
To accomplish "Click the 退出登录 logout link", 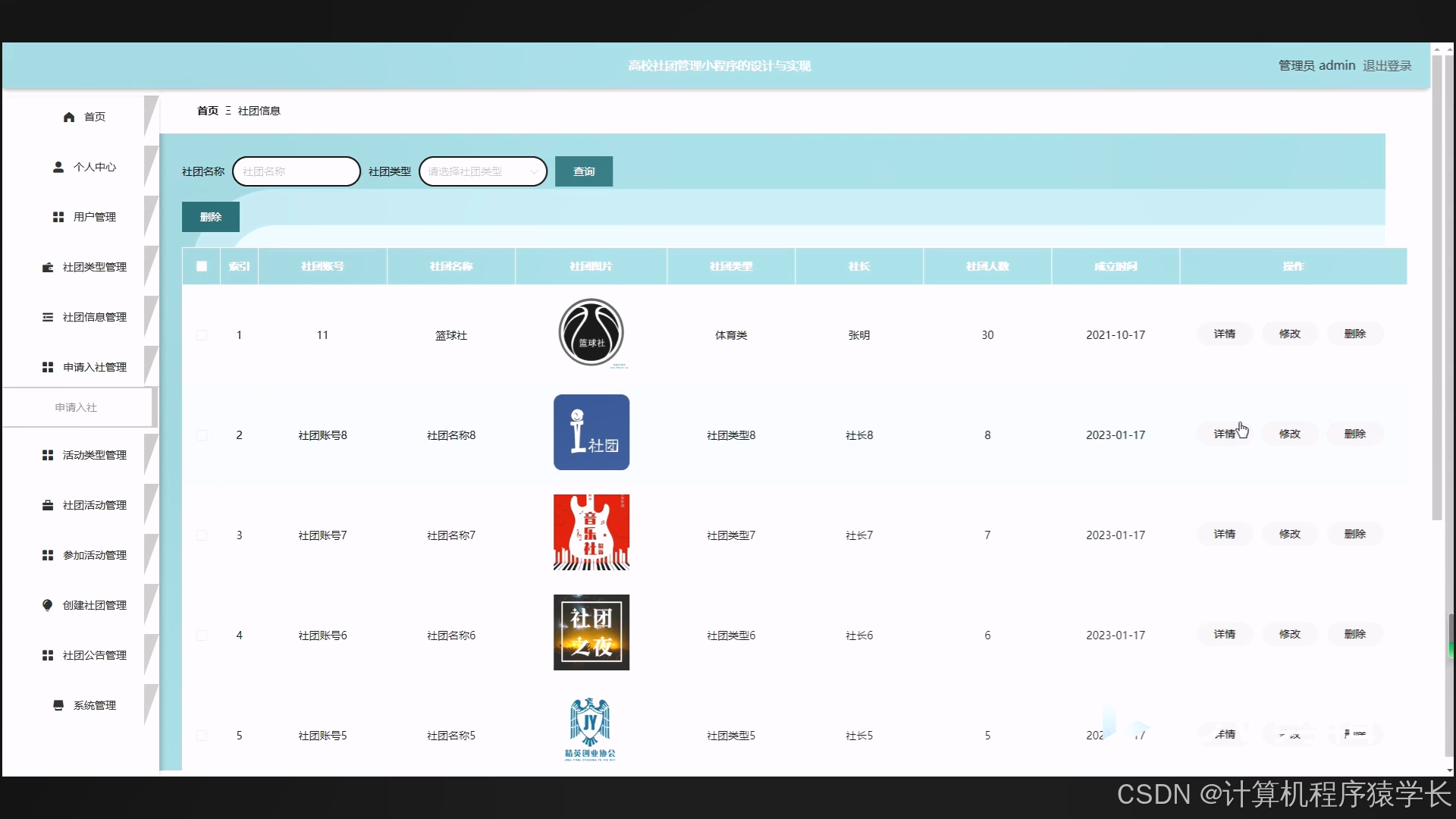I will click(x=1387, y=66).
